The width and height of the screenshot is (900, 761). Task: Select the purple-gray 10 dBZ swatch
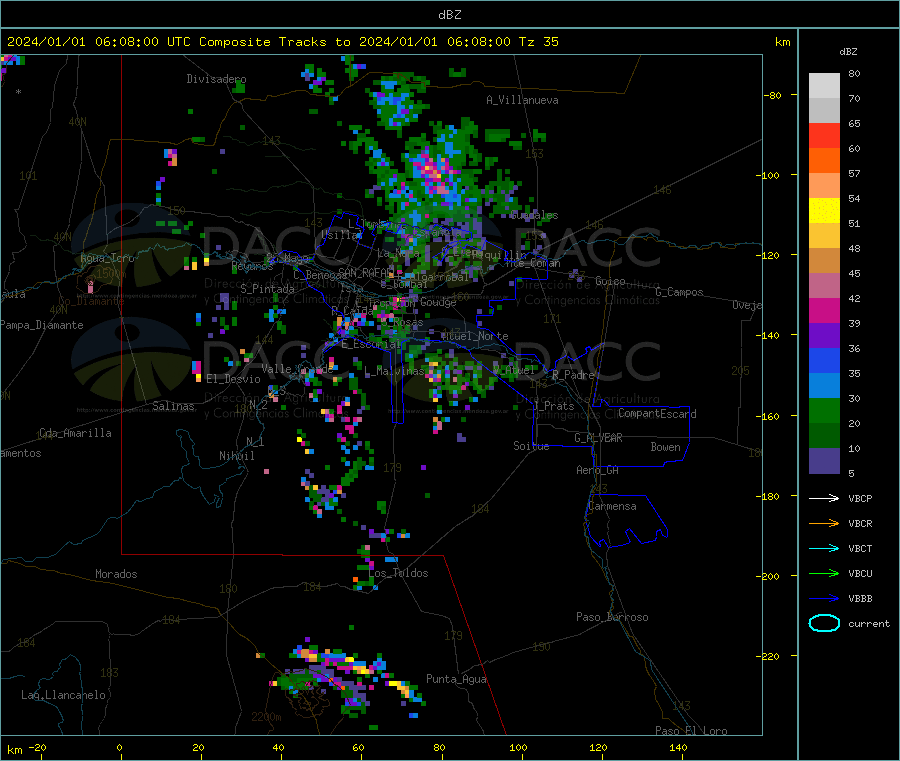click(824, 461)
